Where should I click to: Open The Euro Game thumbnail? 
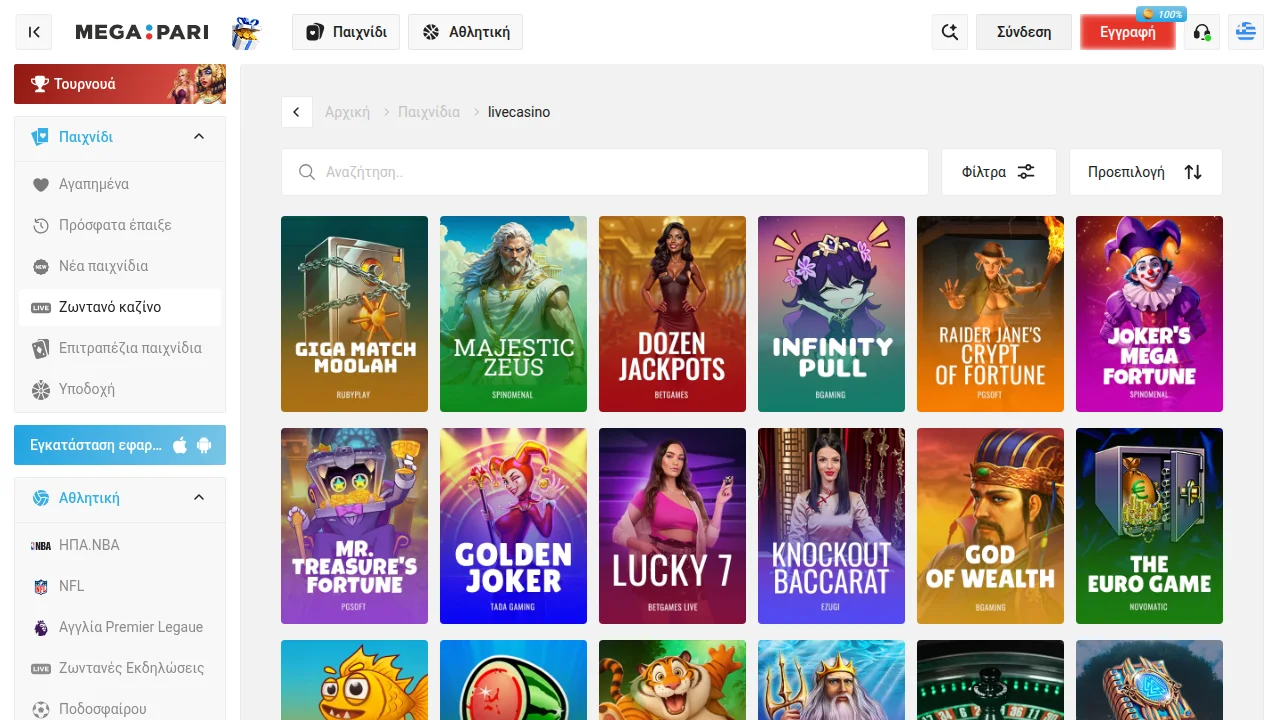(1149, 526)
